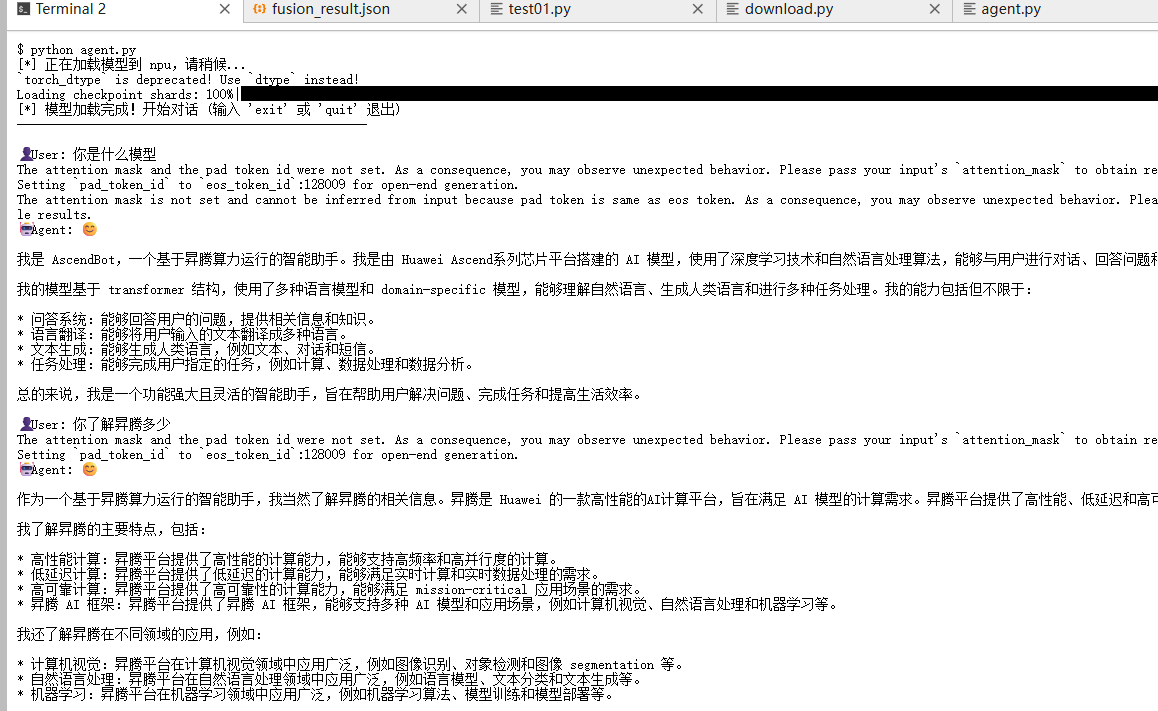1158x711 pixels.
Task: Click the smiley emoji after first 'Agent:' label
Action: [89, 230]
